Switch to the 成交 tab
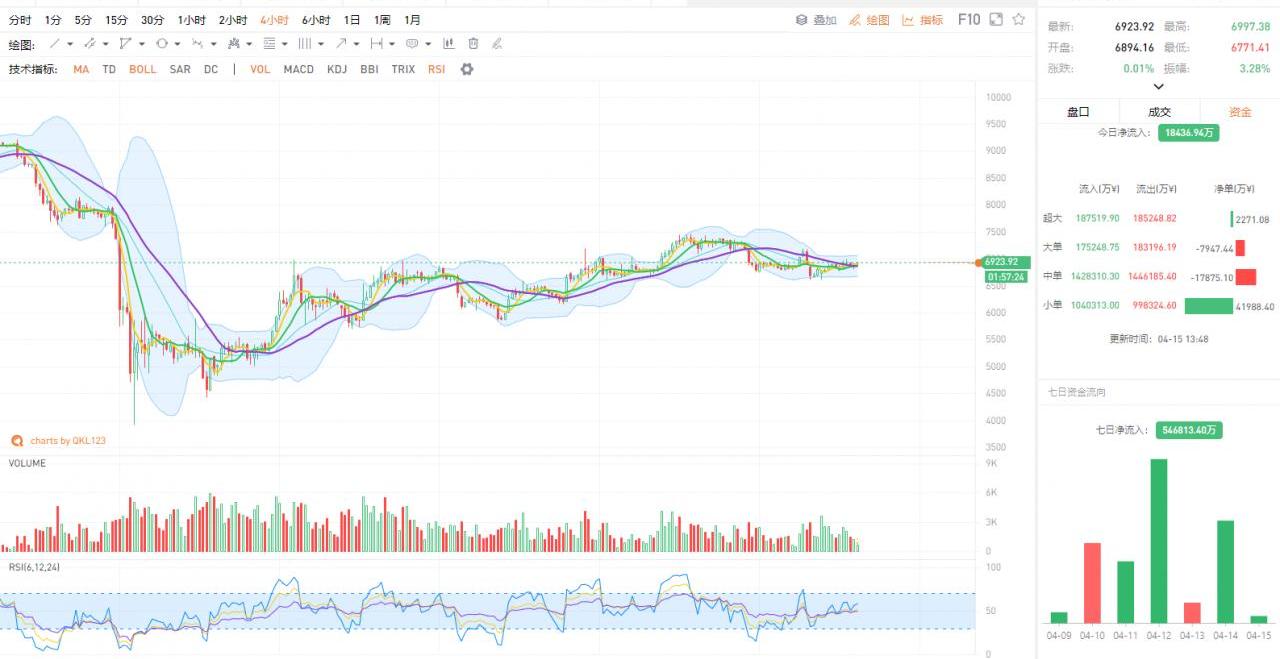Viewport: 1280px width, 659px height. (x=1159, y=112)
